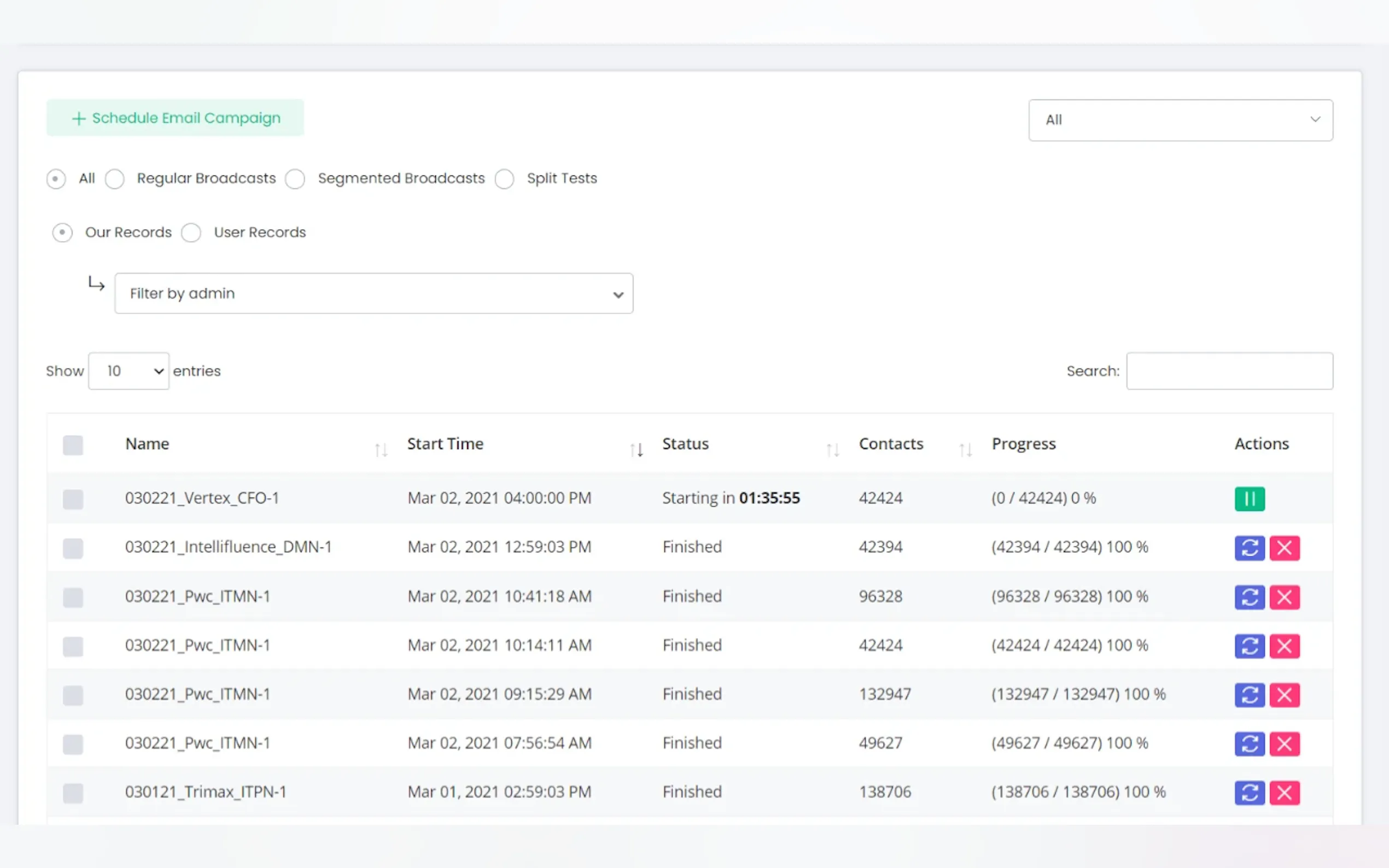Delete the campaign with 96328 contacts

pos(1284,597)
